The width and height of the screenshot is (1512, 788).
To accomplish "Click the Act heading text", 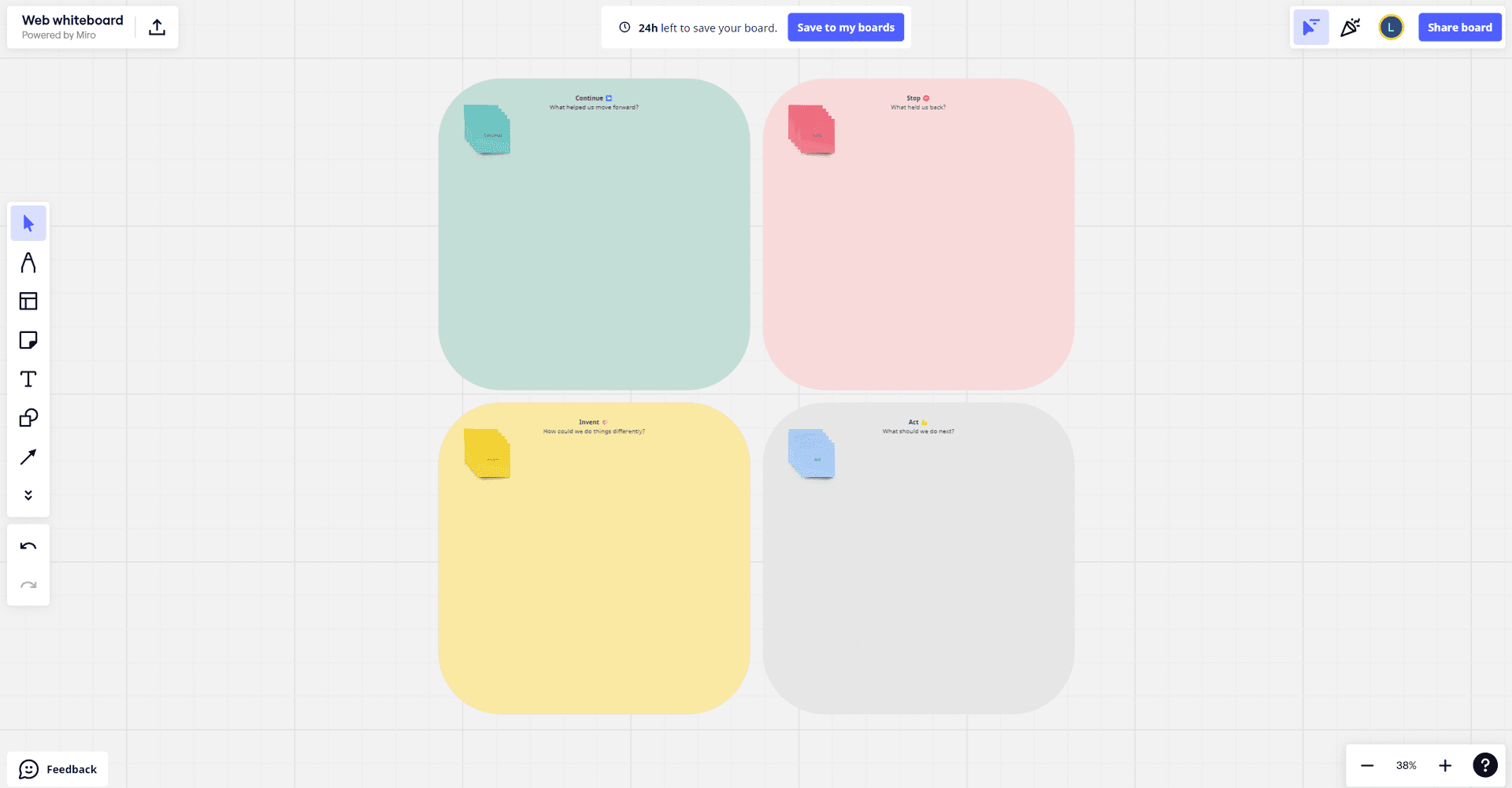I will pyautogui.click(x=913, y=423).
